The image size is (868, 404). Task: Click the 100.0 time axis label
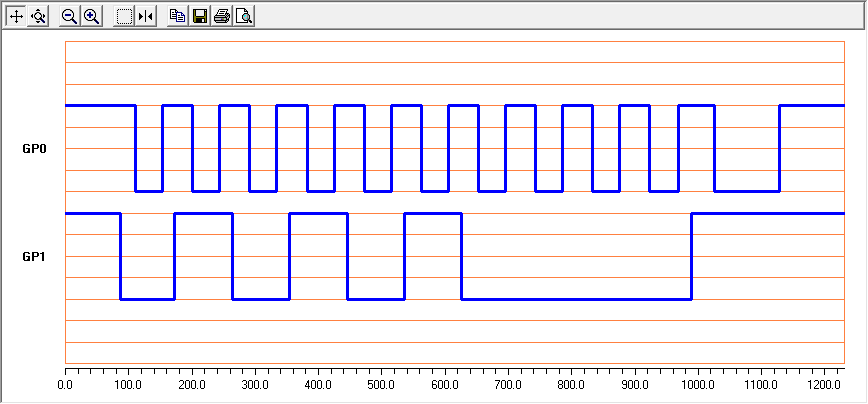click(x=128, y=384)
